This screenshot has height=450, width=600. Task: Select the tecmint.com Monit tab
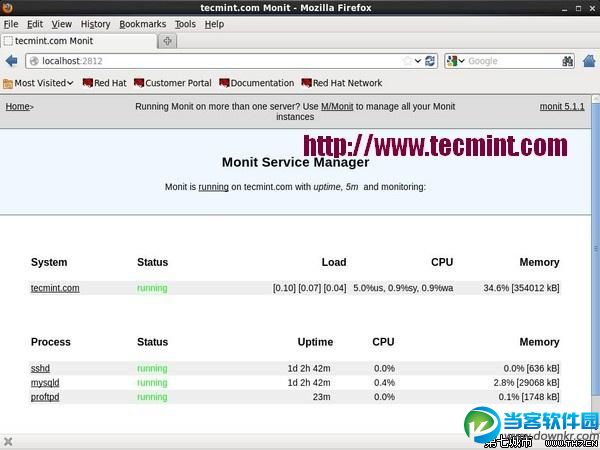click(78, 41)
